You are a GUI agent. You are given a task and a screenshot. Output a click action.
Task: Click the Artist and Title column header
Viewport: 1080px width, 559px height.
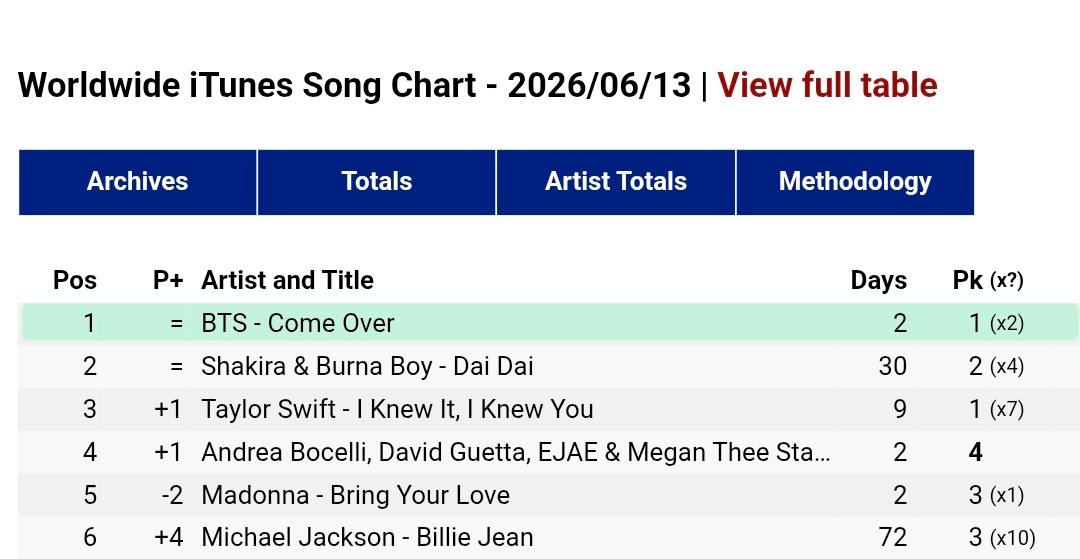tap(287, 280)
